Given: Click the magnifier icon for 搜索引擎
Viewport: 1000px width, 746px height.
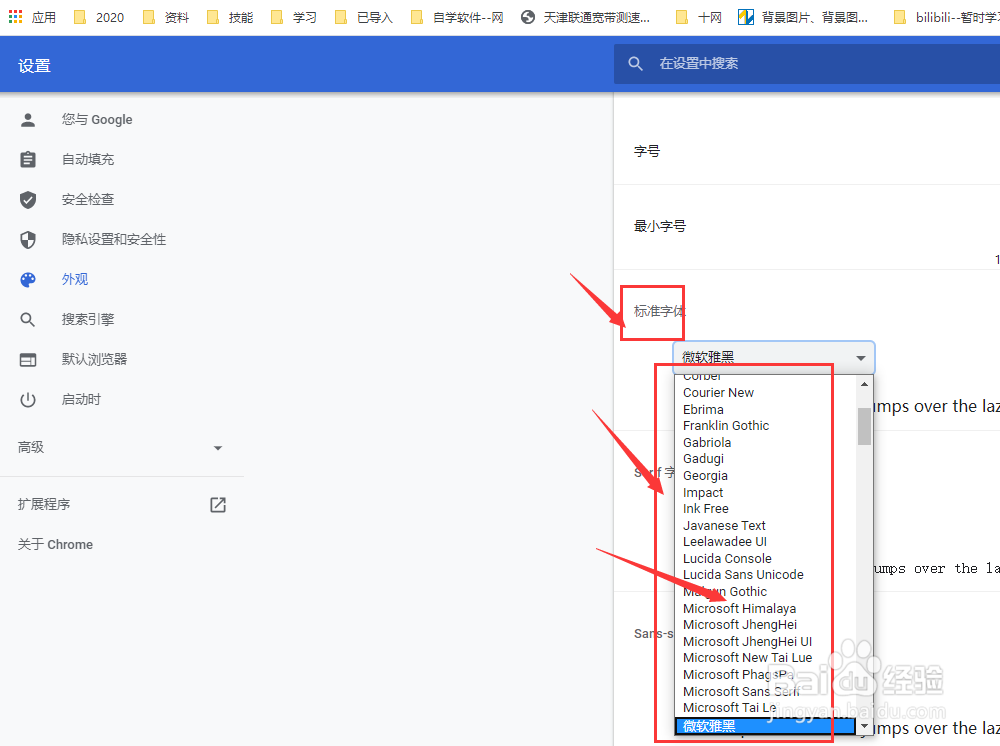Looking at the screenshot, I should coord(27,319).
